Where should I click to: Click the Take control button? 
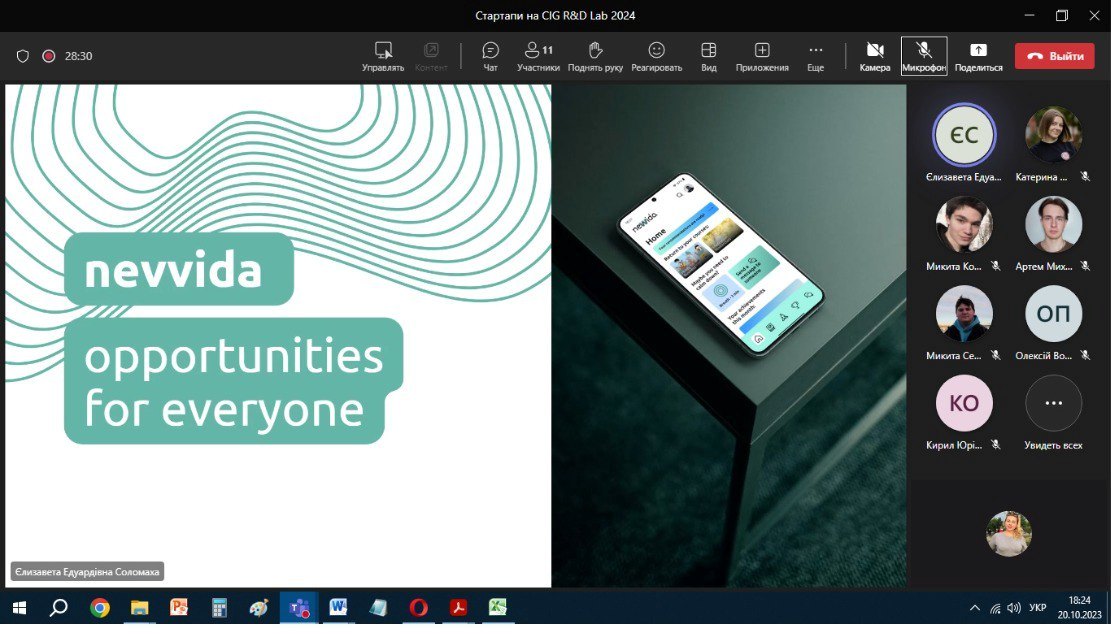(x=383, y=56)
